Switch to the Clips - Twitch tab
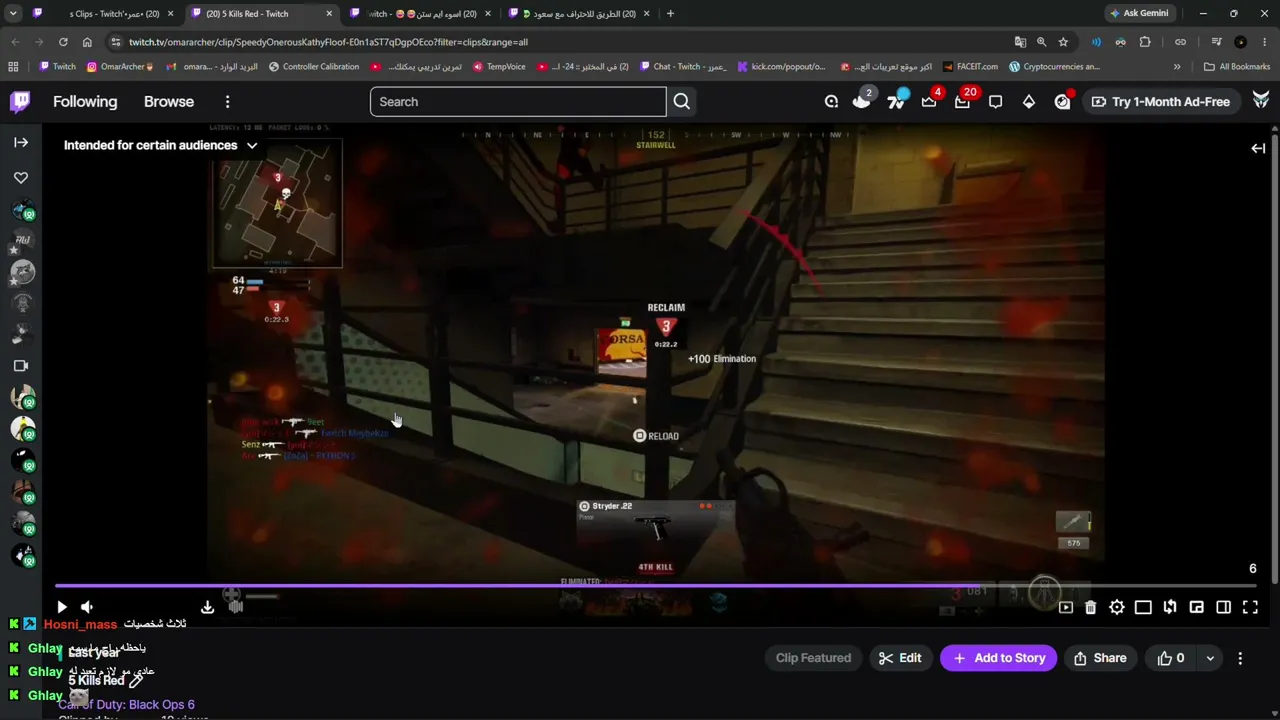The image size is (1280, 720). click(x=105, y=14)
